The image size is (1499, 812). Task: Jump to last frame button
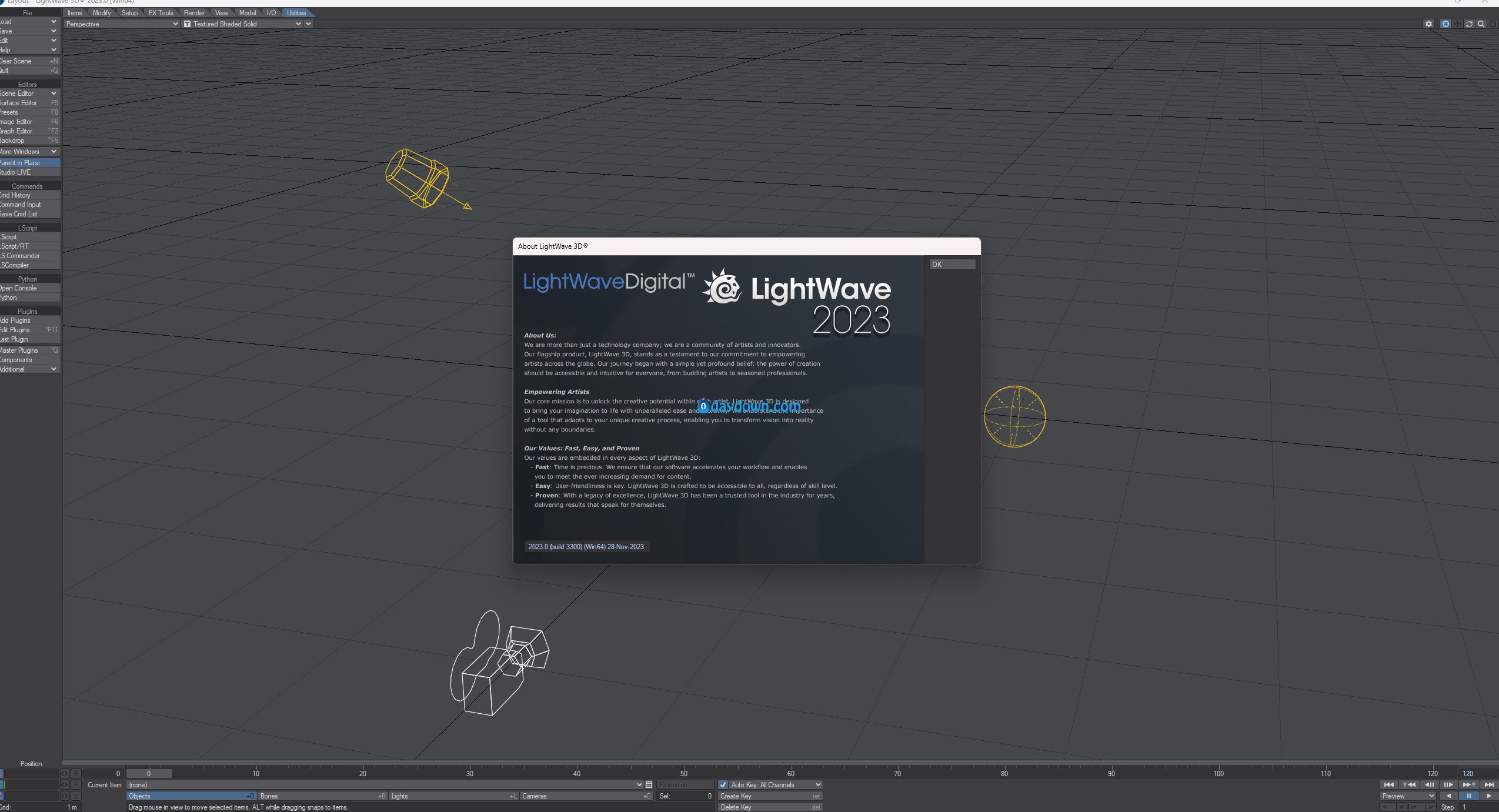pos(1489,784)
